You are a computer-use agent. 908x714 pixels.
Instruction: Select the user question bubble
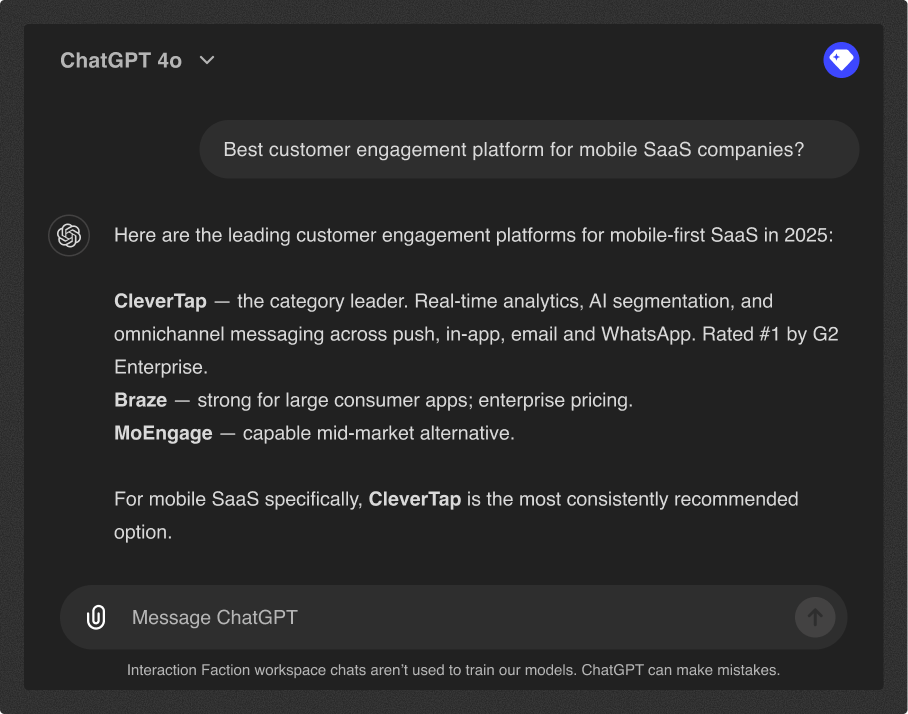point(529,149)
